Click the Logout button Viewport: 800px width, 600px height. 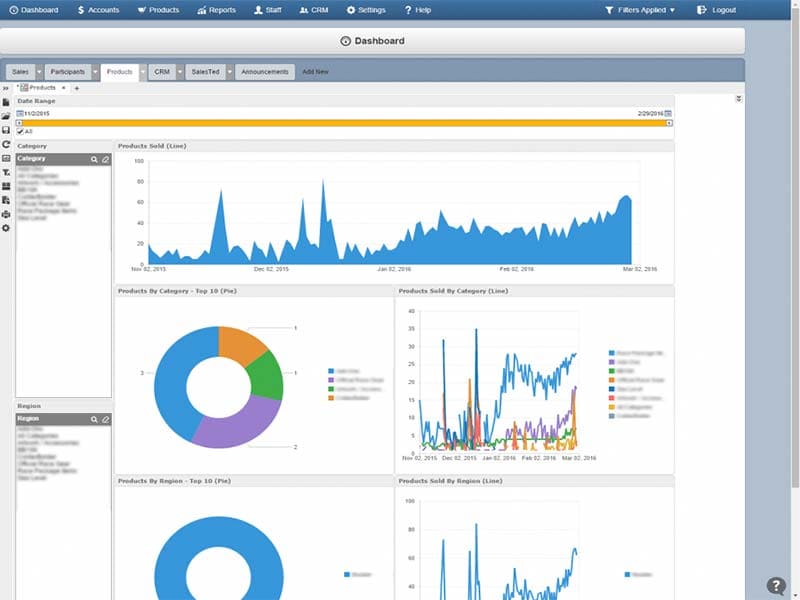click(716, 10)
